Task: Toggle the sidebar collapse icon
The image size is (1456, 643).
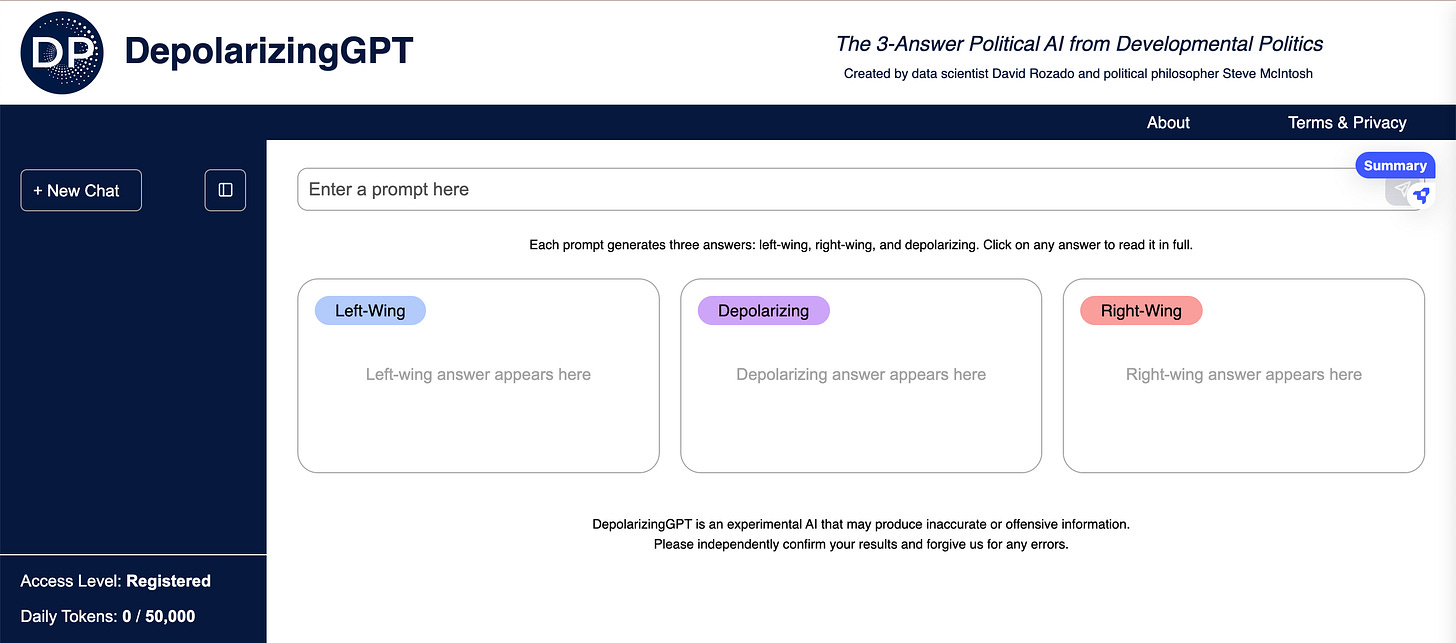Action: (x=225, y=190)
